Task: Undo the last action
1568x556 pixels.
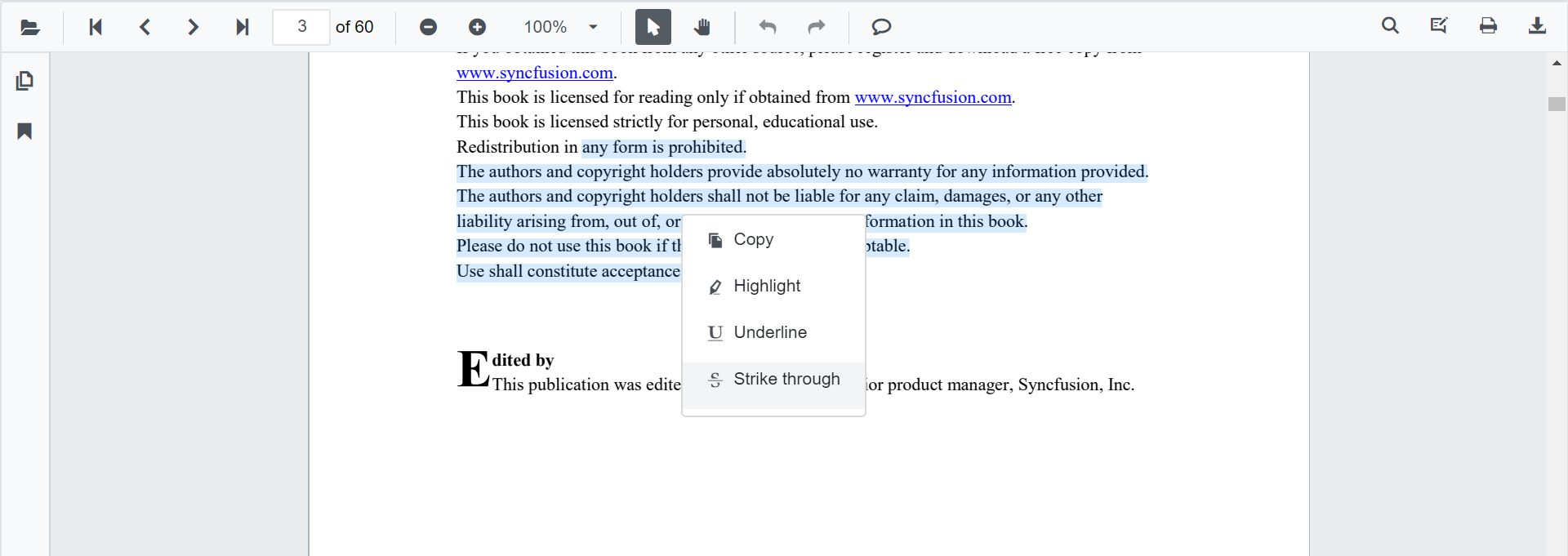Action: coord(768,27)
